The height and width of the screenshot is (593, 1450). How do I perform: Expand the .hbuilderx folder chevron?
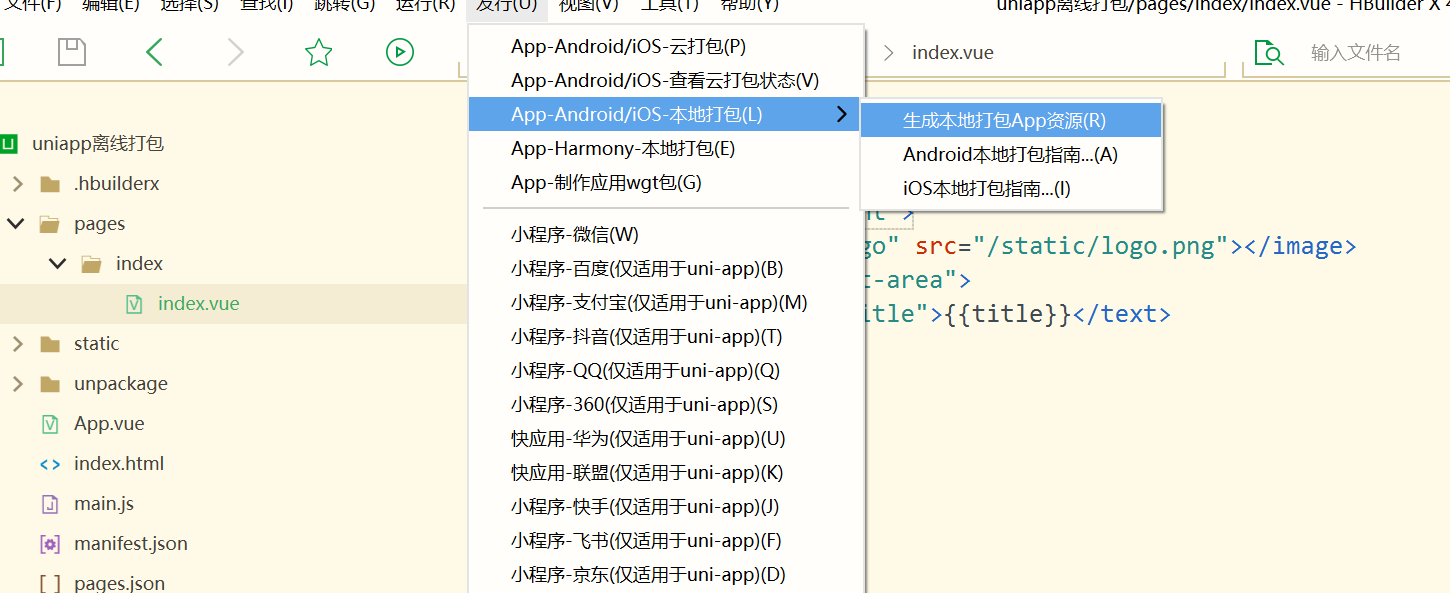[16, 184]
